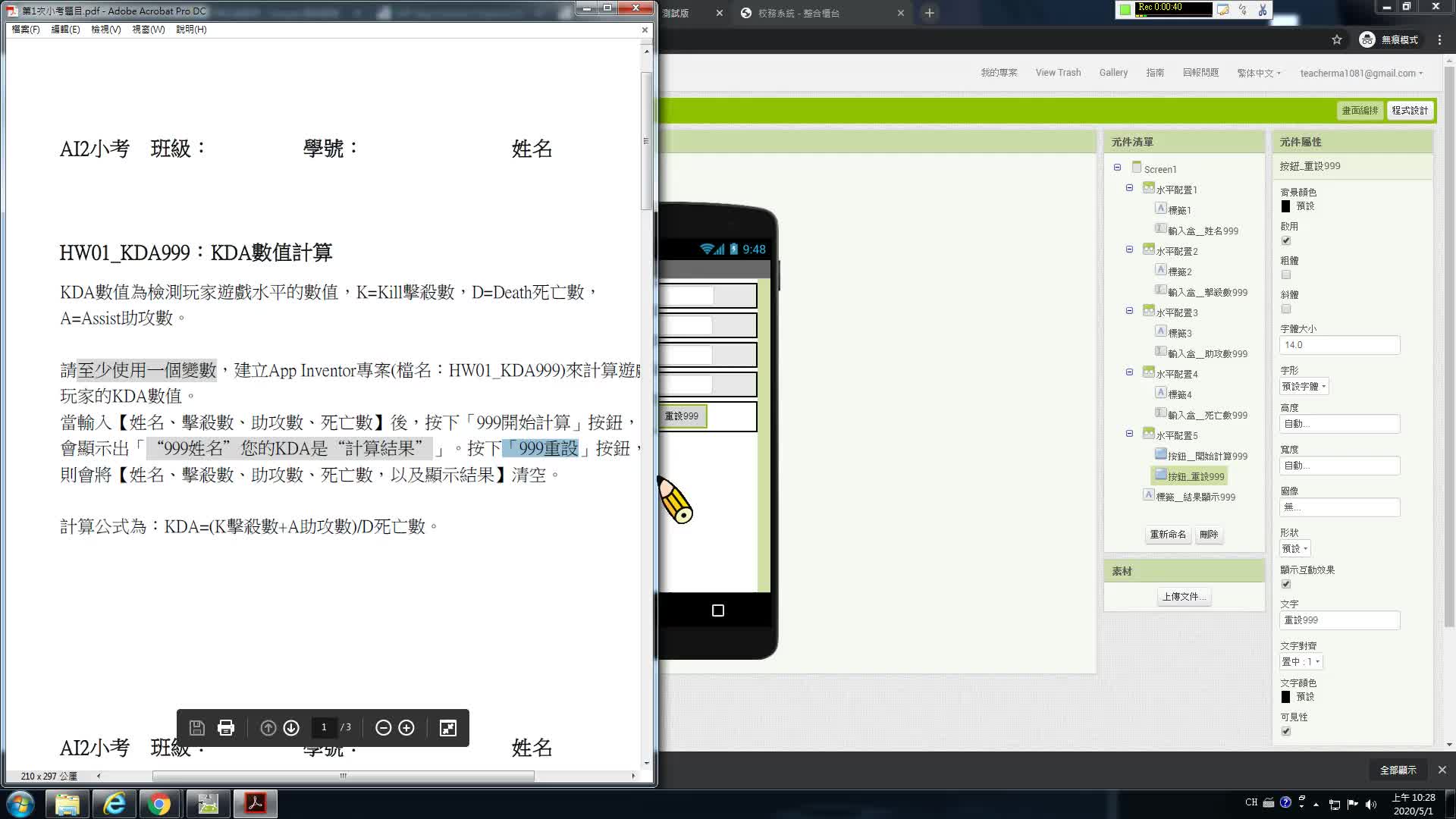Open the 視窗(W) menu in Acrobat
The width and height of the screenshot is (1456, 819).
click(x=149, y=30)
